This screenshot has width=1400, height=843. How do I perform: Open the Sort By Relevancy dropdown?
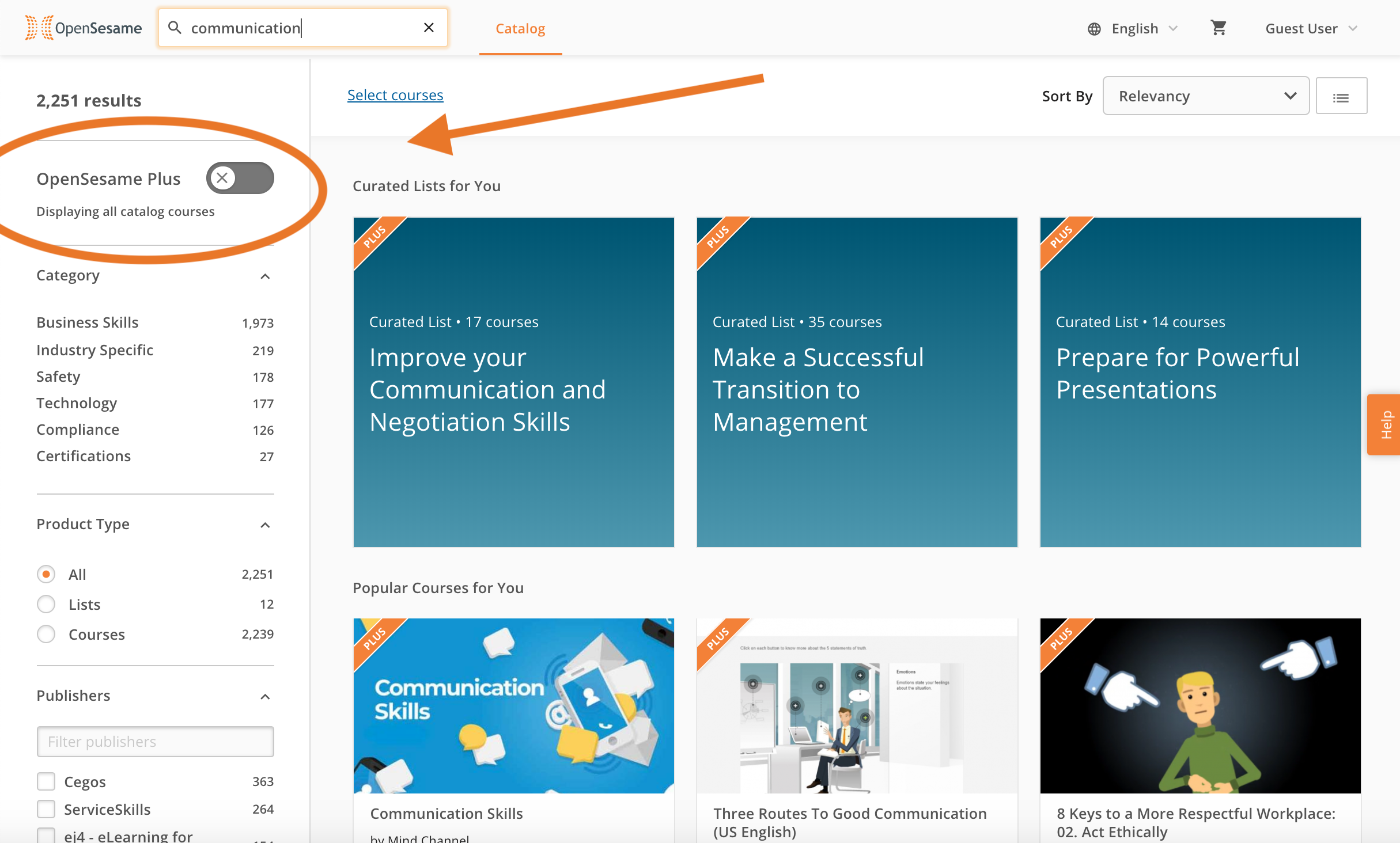coord(1206,96)
